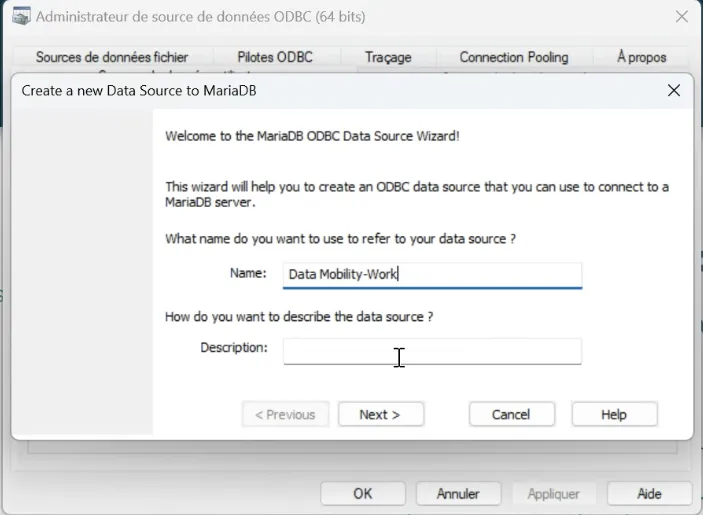Click the Previous wizard button
Screen dimensions: 703x515
click(285, 414)
